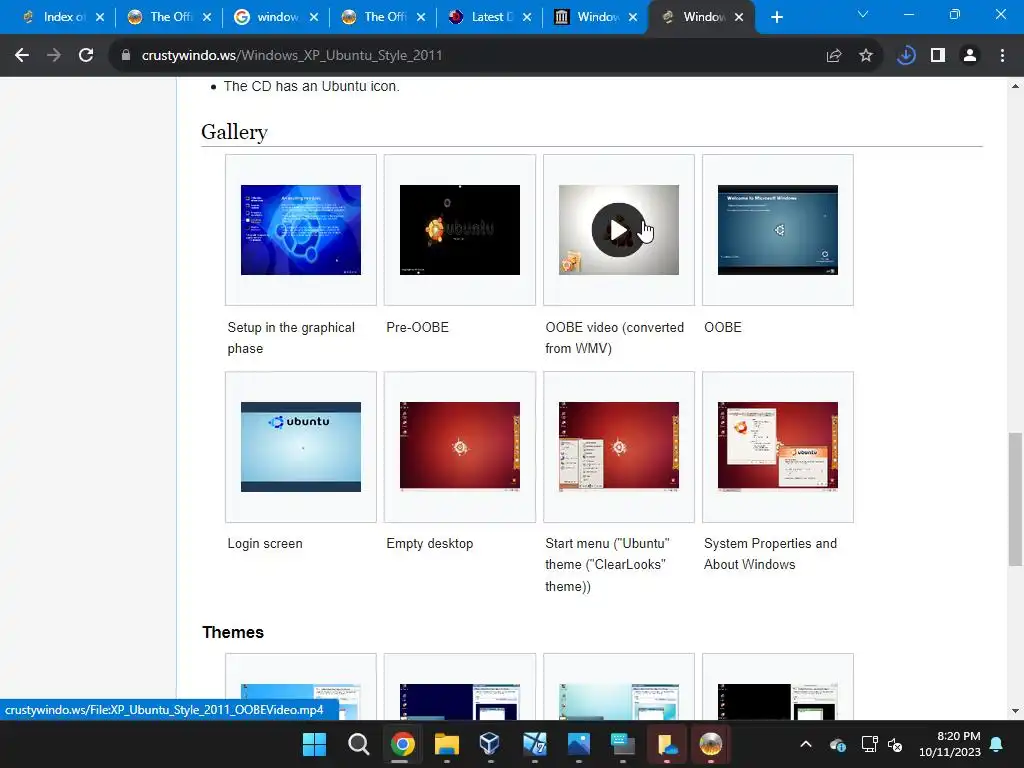Click the "Login screen" caption
Image resolution: width=1024 pixels, height=768 pixels.
tap(265, 543)
